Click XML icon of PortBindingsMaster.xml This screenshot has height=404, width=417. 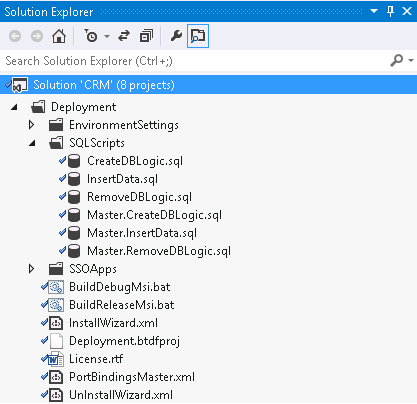click(56, 377)
